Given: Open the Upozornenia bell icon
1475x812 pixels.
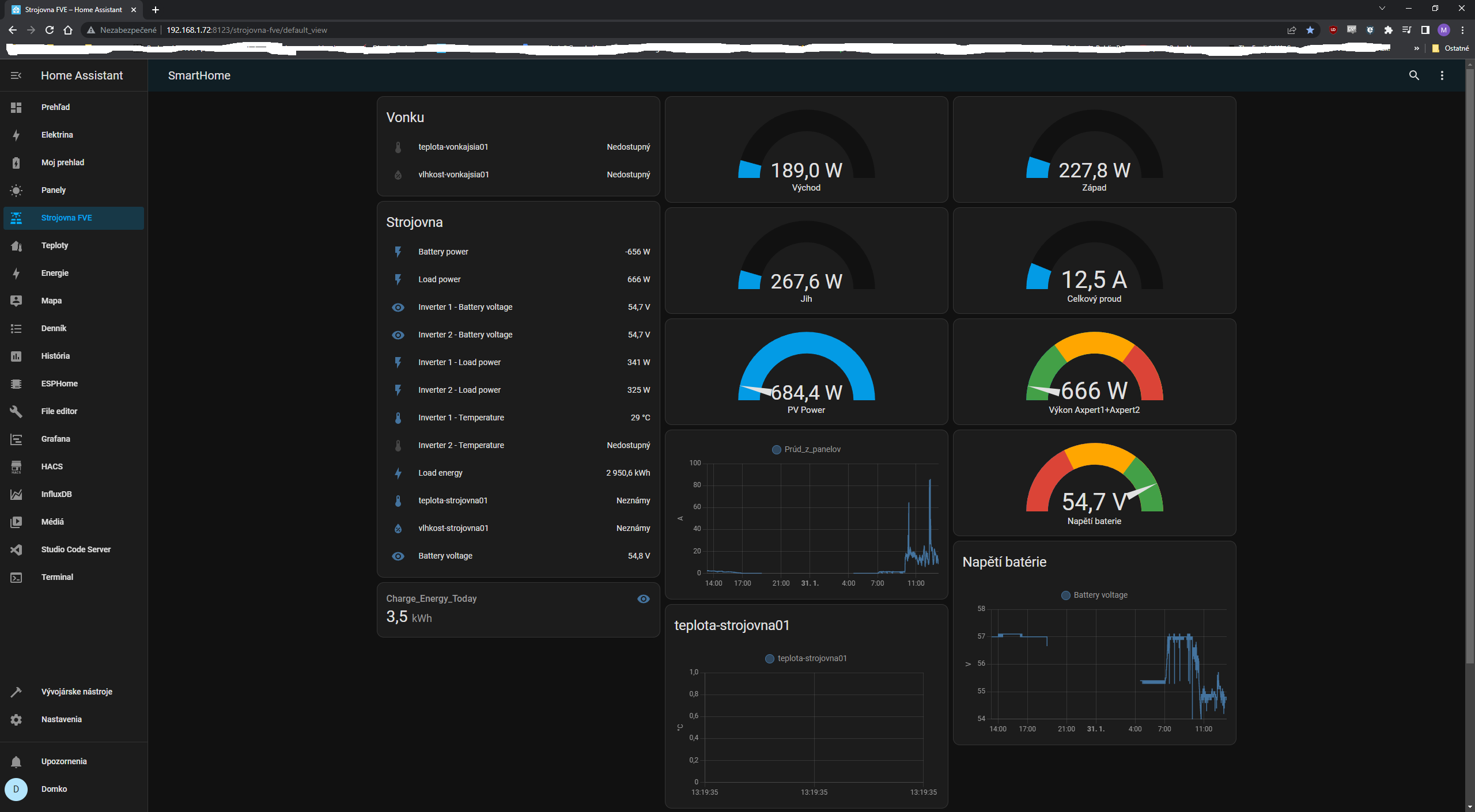Looking at the screenshot, I should [16, 761].
